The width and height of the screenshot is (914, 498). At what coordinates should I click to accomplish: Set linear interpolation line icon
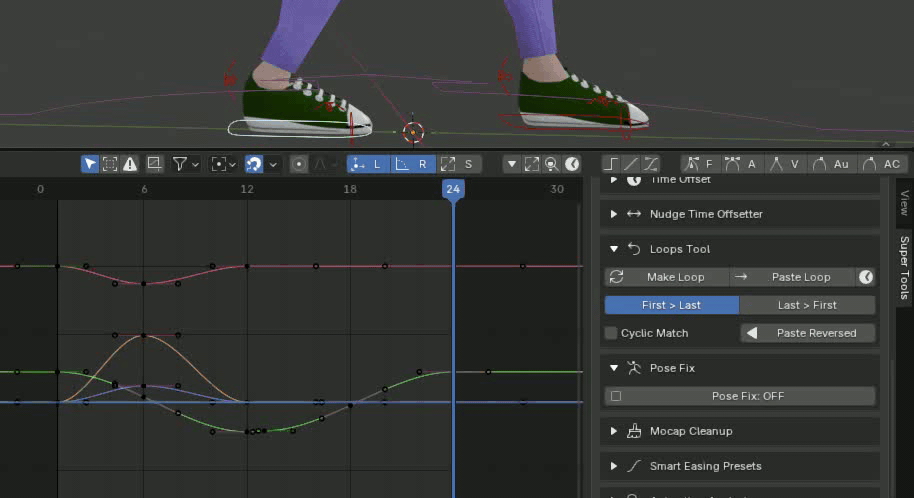click(631, 164)
